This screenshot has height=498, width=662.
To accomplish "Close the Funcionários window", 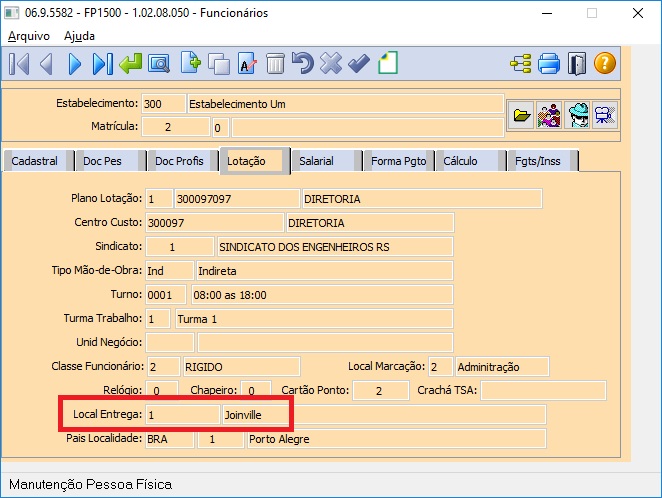I will coord(638,14).
